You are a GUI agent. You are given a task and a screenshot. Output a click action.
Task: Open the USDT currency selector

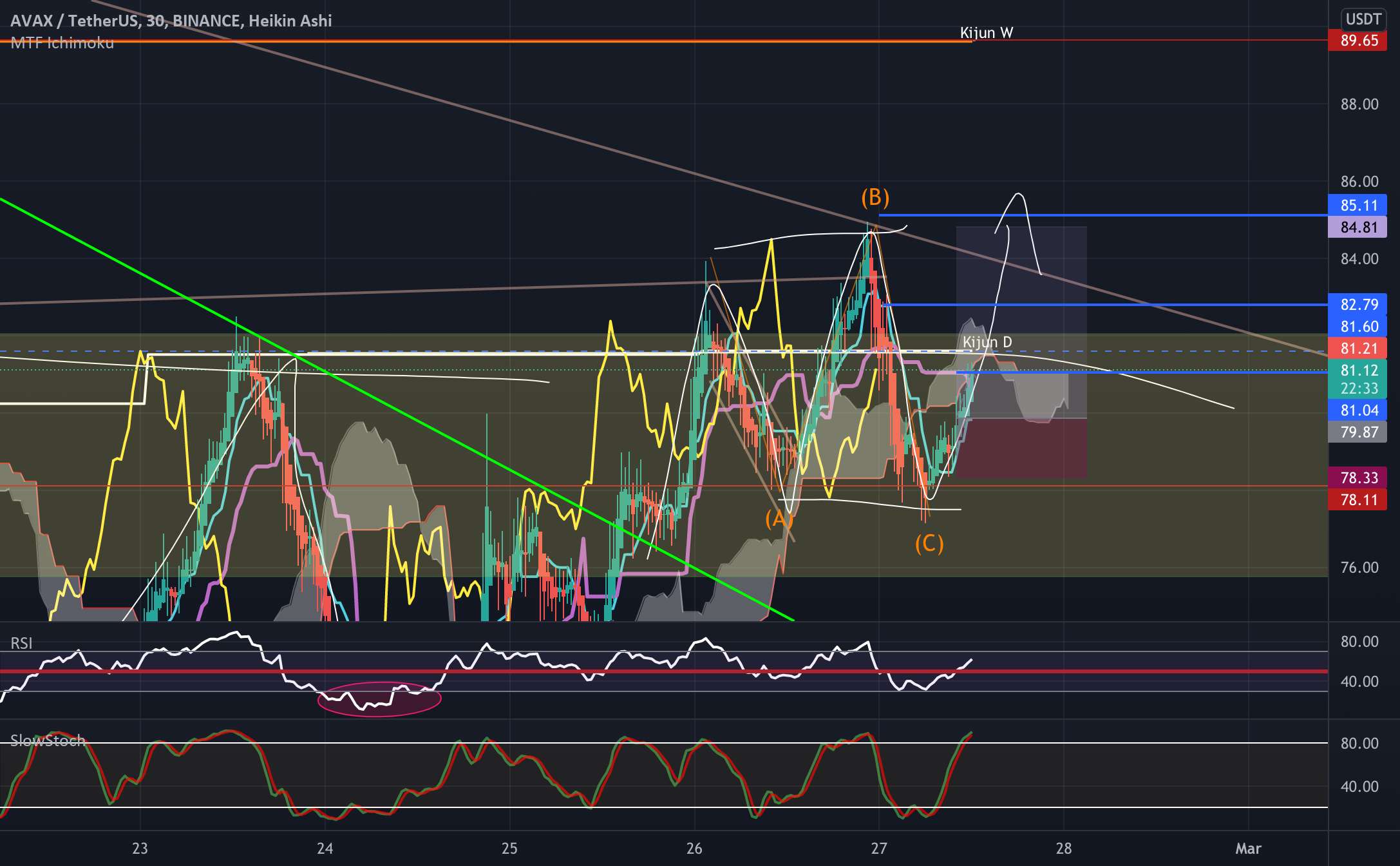[1363, 19]
